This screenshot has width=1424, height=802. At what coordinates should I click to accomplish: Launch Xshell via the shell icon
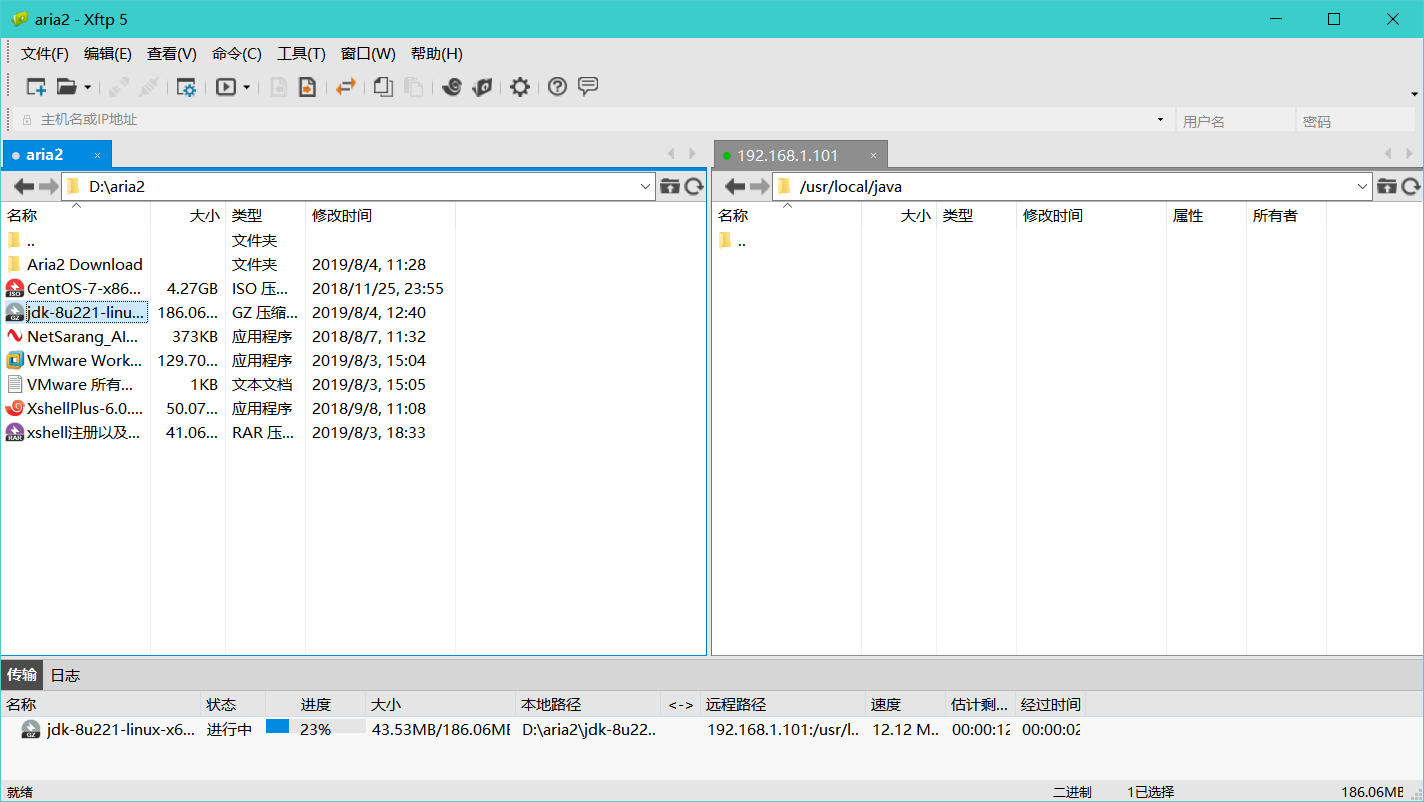click(x=452, y=87)
